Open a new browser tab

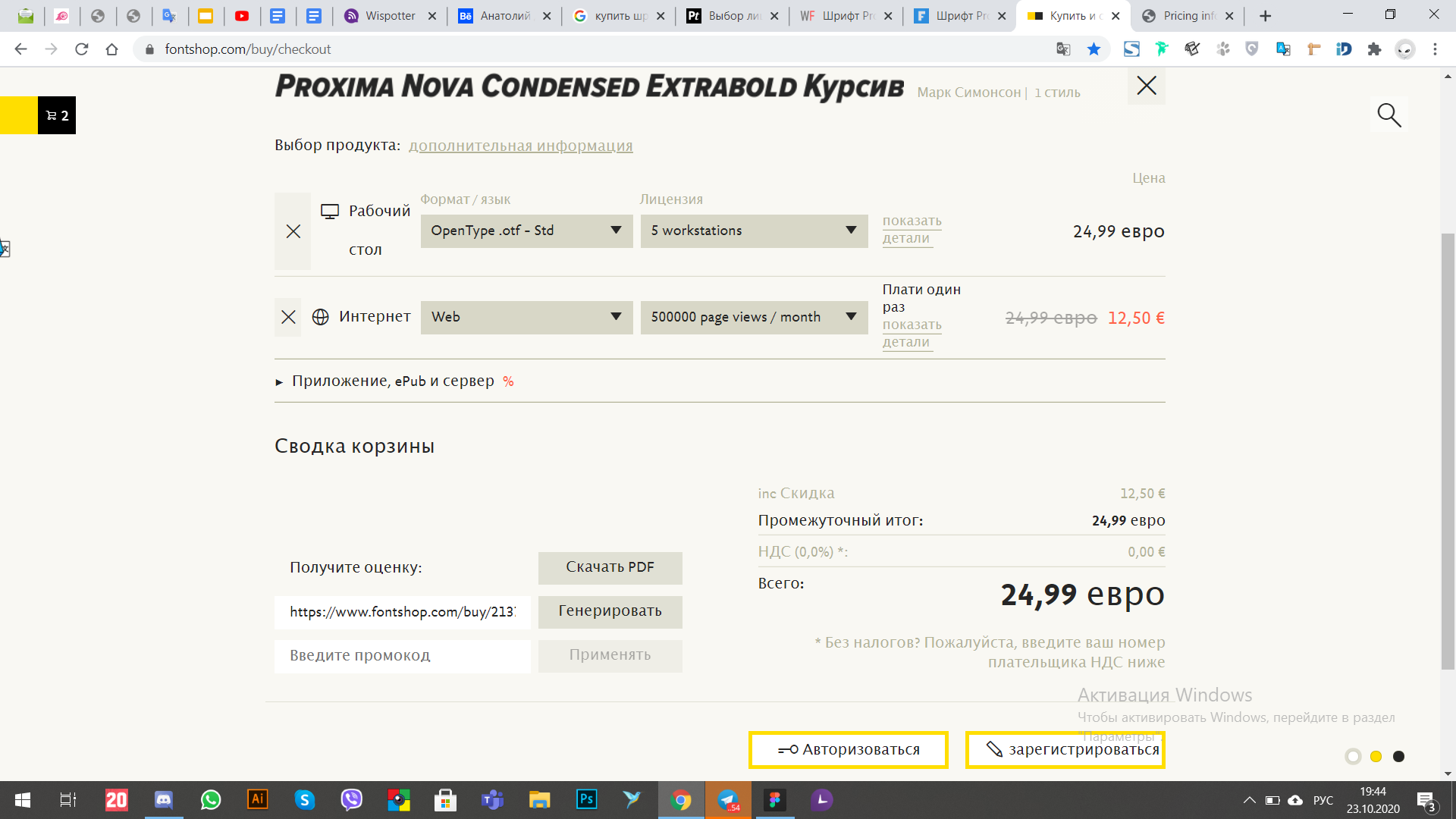point(1265,16)
